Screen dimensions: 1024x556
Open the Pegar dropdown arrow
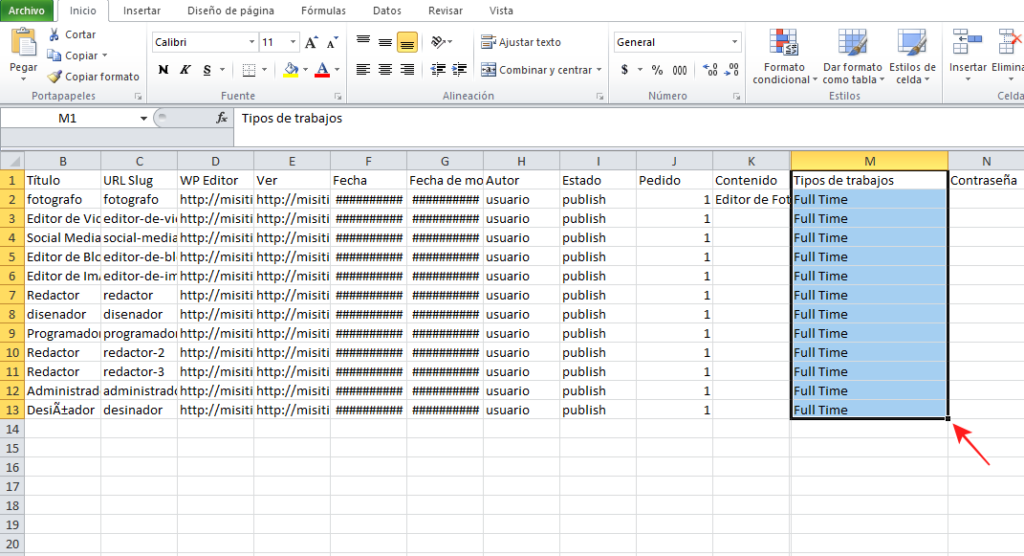pyautogui.click(x=24, y=79)
